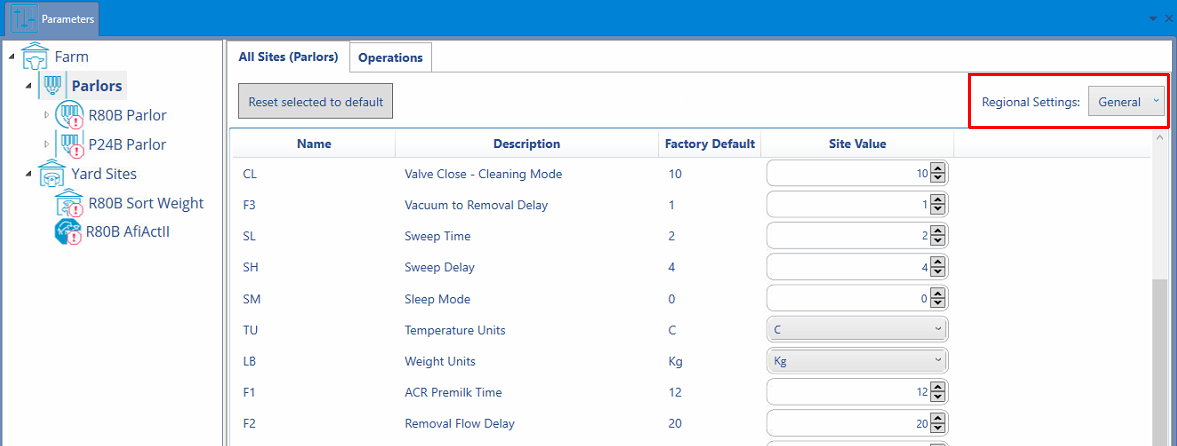
Task: Open the Temperature Units dropdown
Action: point(856,329)
